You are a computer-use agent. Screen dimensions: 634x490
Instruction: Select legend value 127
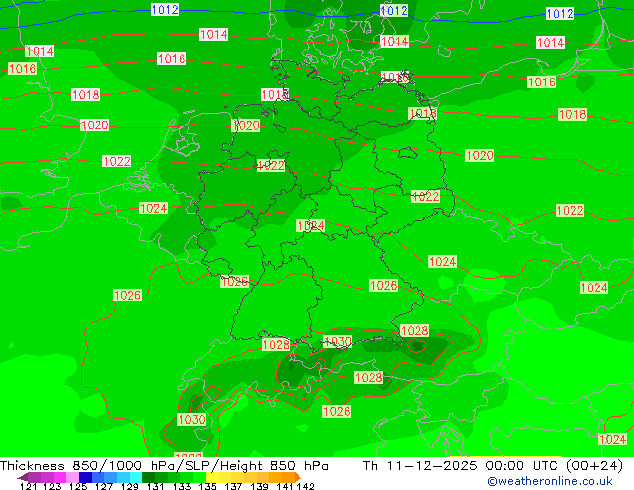pyautogui.click(x=104, y=486)
